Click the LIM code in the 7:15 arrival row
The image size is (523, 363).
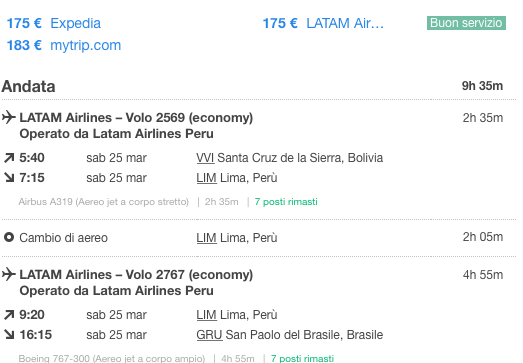coord(206,178)
